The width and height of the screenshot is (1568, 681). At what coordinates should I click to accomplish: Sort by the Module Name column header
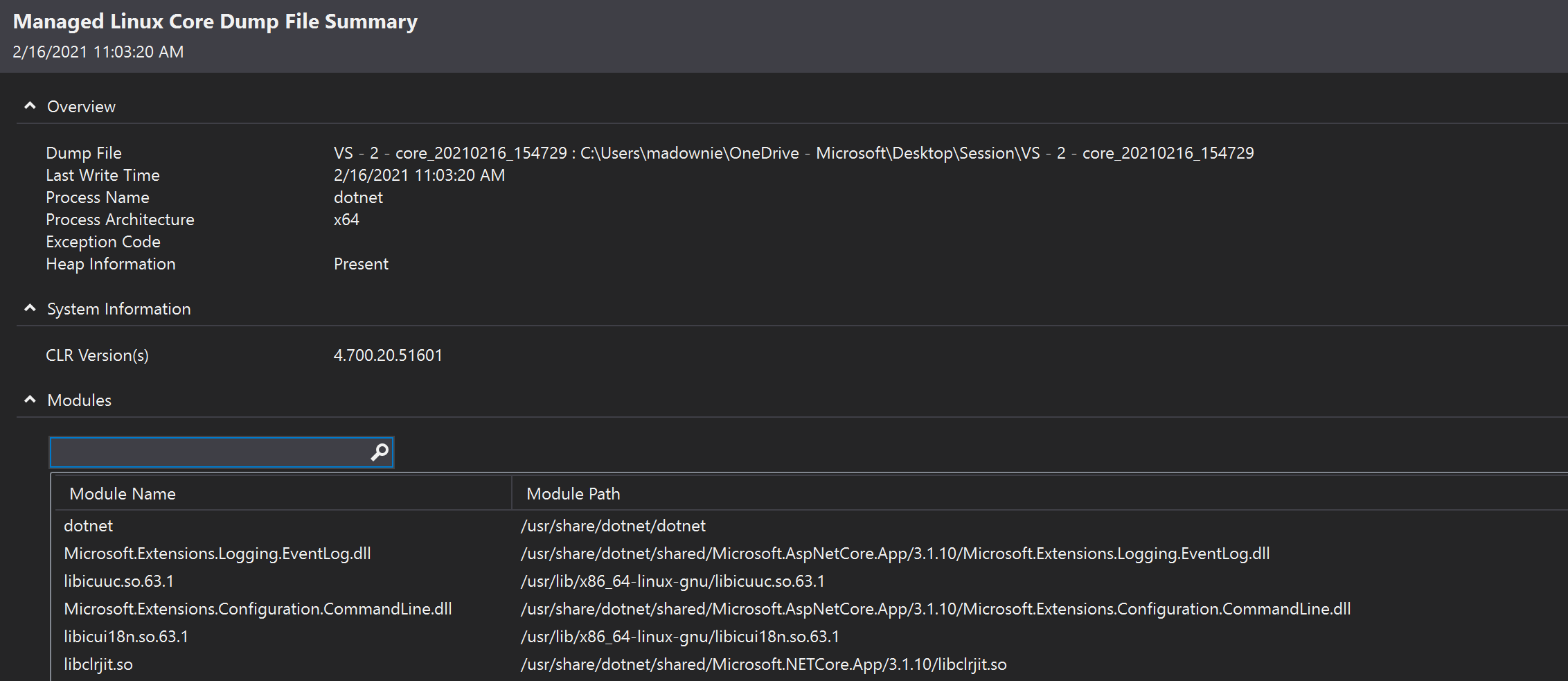[x=123, y=494]
